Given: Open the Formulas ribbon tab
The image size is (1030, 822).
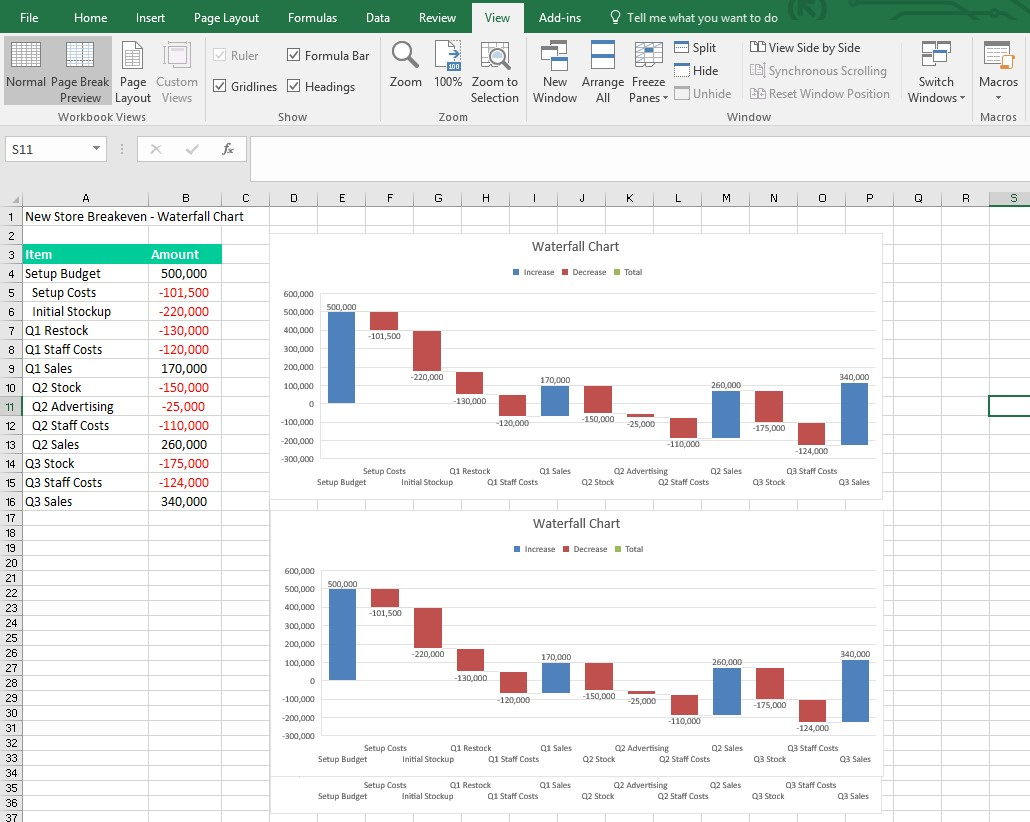Looking at the screenshot, I should point(312,18).
